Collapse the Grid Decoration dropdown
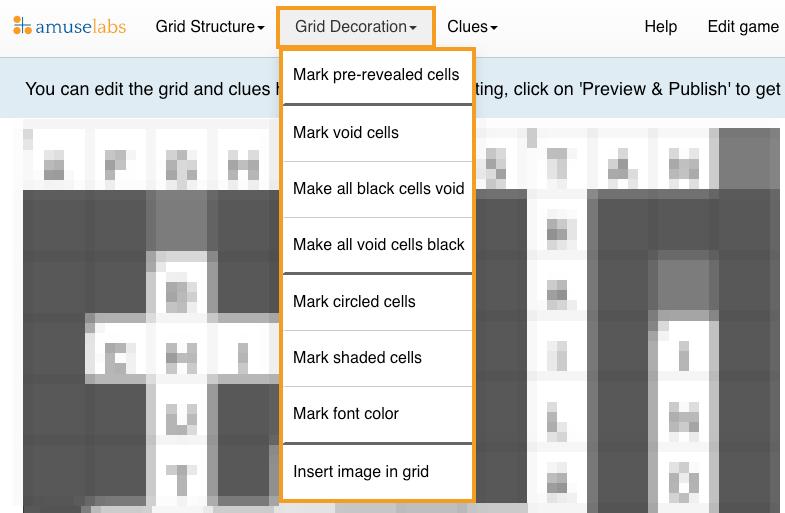This screenshot has width=785, height=513. 355,27
